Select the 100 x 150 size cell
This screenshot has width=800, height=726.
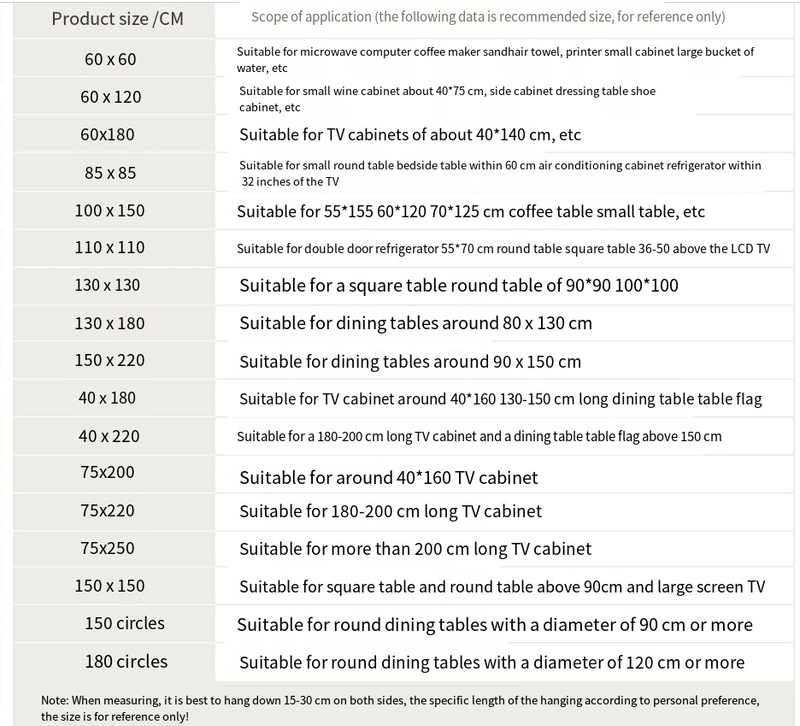pyautogui.click(x=110, y=211)
